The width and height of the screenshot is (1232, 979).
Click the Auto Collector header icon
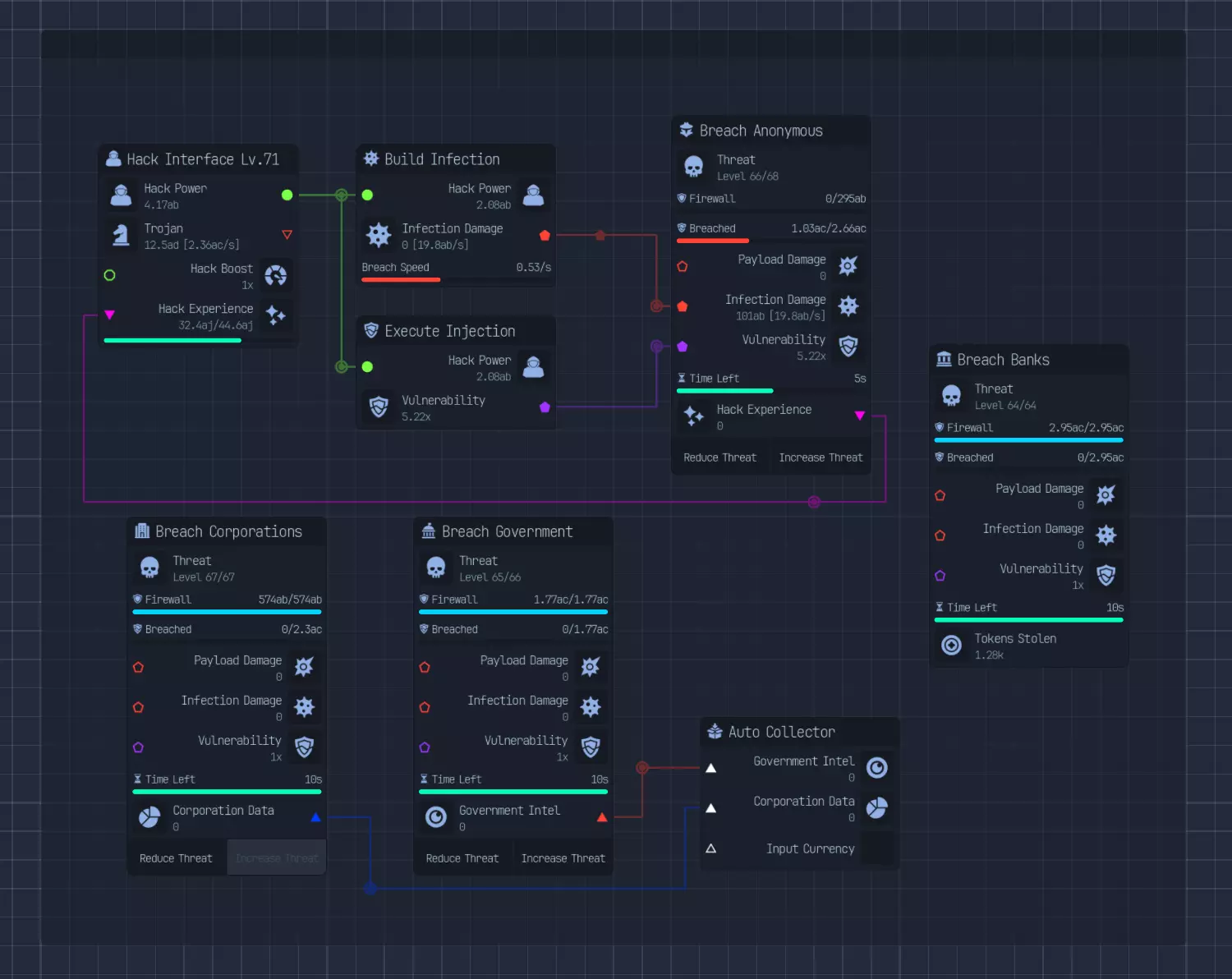click(x=715, y=731)
